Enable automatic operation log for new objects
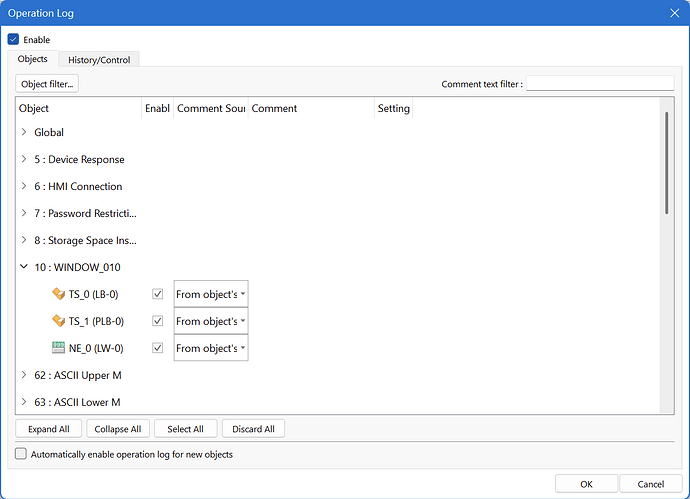The image size is (690, 499). coord(21,454)
